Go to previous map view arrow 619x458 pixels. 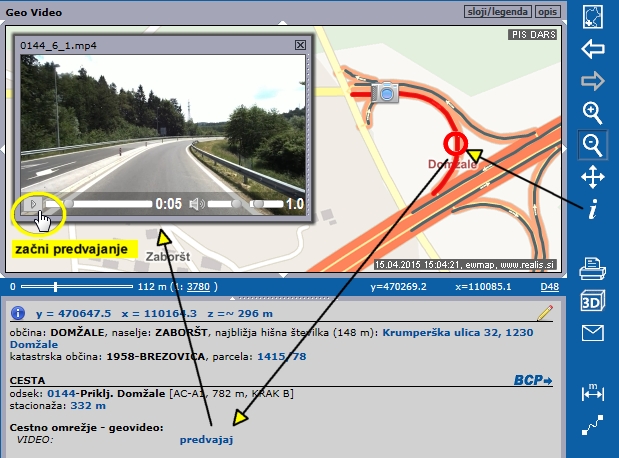pyautogui.click(x=594, y=48)
